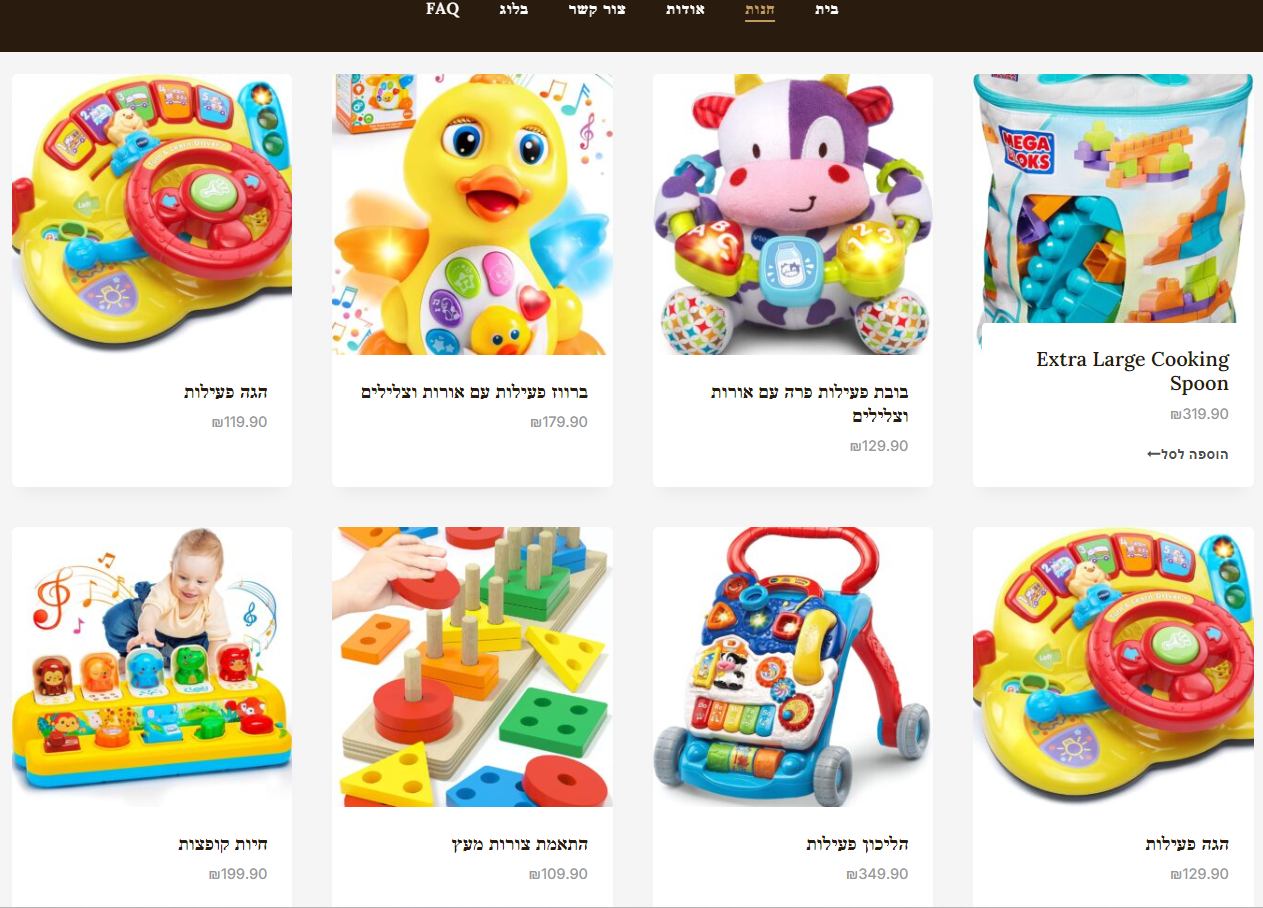Navigate to אודות in the header
The image size is (1263, 908).
pyautogui.click(x=686, y=10)
